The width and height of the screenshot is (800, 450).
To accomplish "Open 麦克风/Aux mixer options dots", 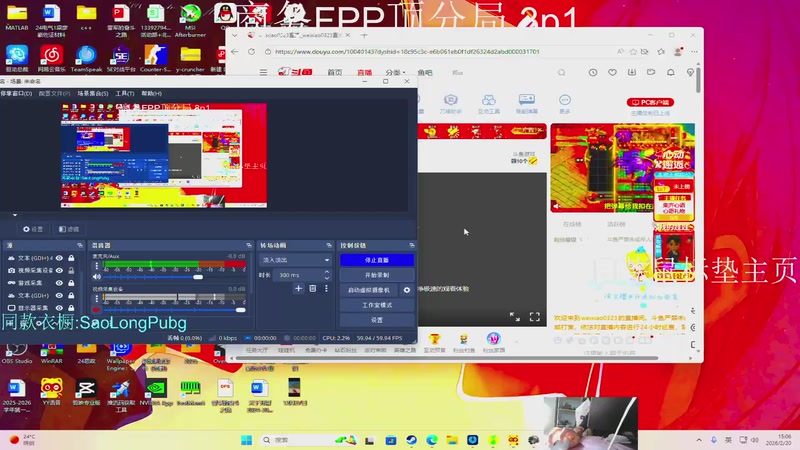I will click(x=96, y=266).
